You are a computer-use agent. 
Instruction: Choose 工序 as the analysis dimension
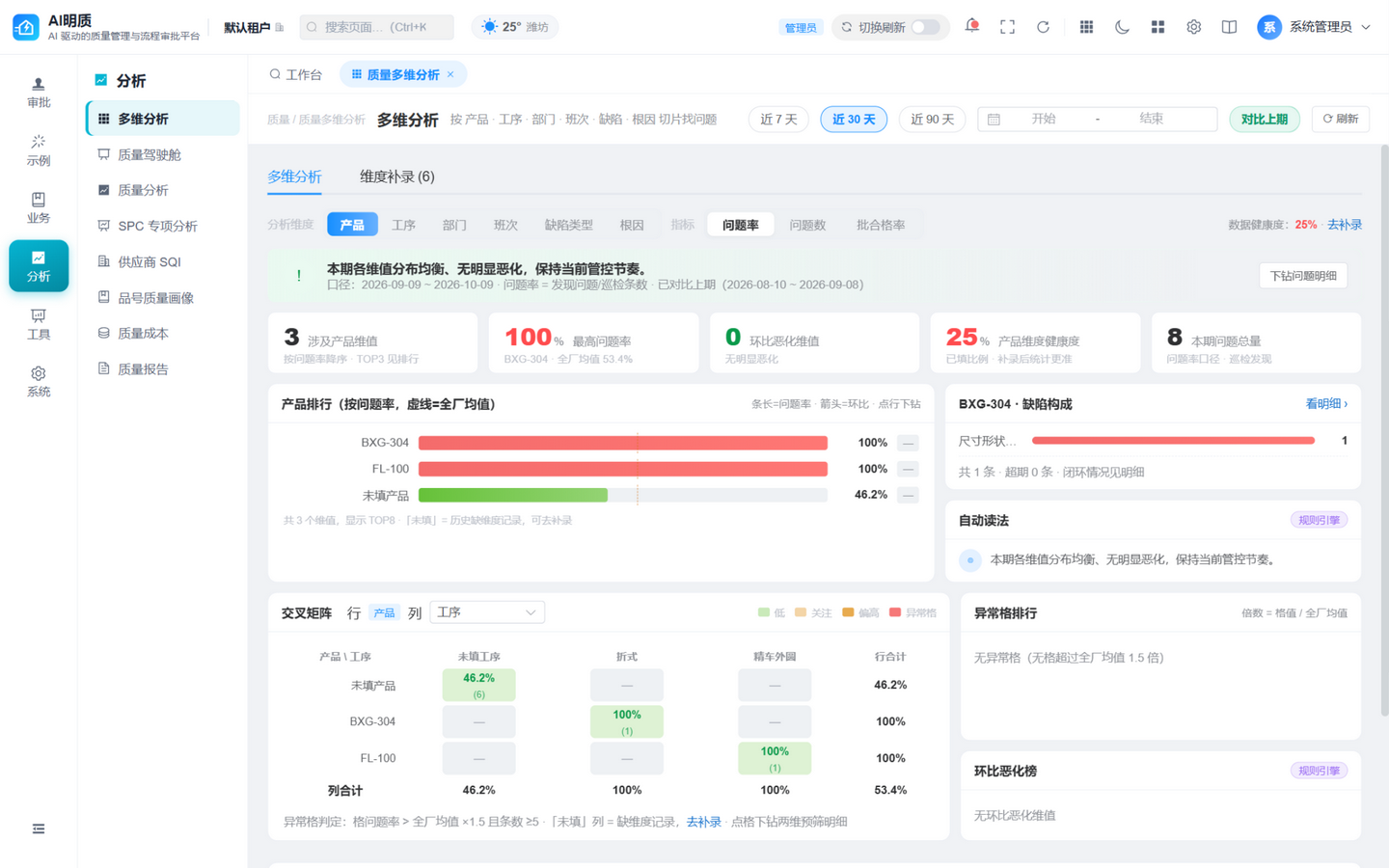403,225
